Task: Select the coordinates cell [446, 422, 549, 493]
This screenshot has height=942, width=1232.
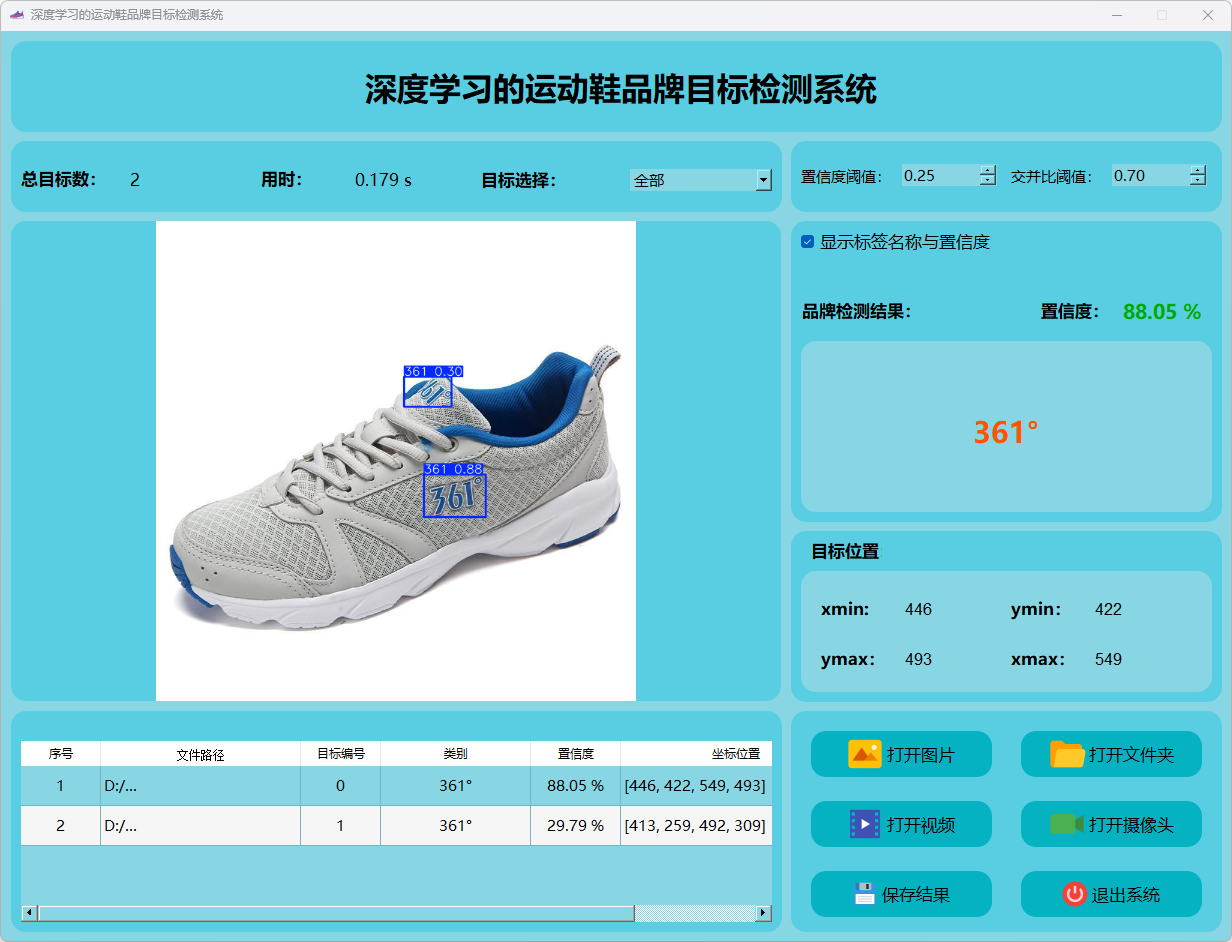Action: (x=696, y=786)
